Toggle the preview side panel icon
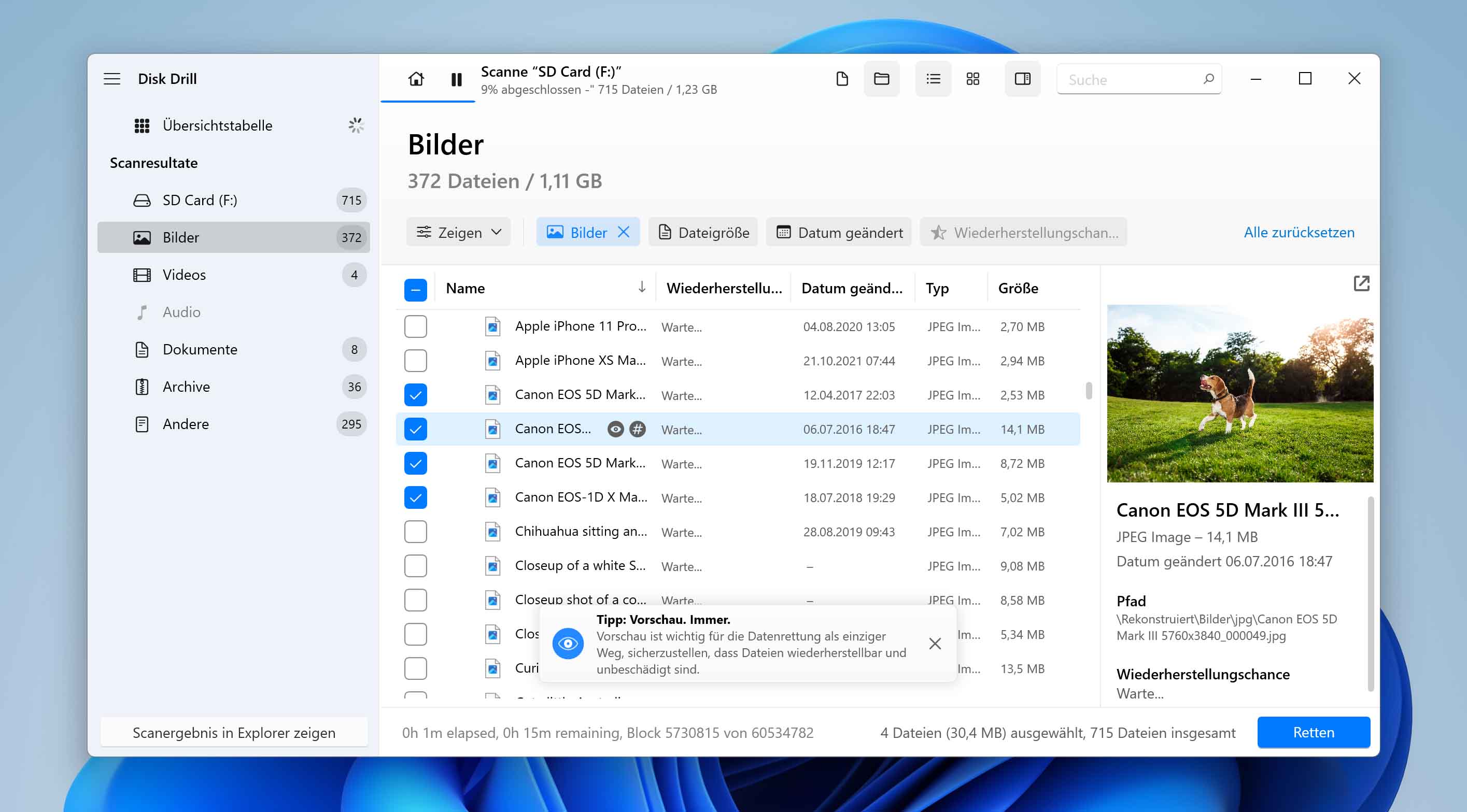The image size is (1467, 812). coord(1022,79)
